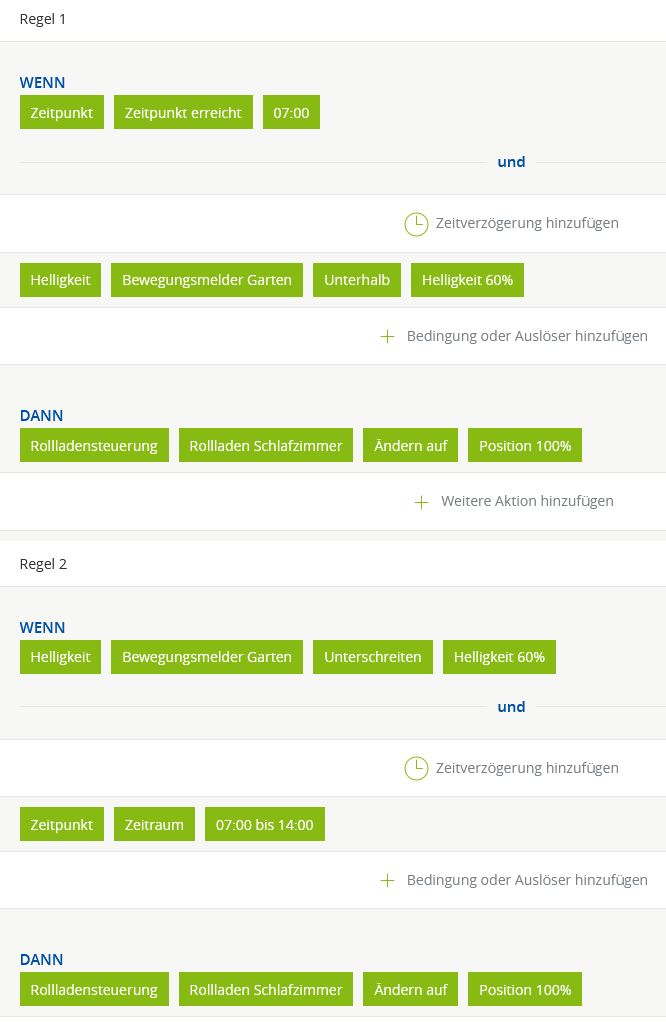This screenshot has height=1022, width=666.
Task: Click 'Rollladen Schlafzimmer' chip in Regel 2 DANN
Action: pos(266,990)
